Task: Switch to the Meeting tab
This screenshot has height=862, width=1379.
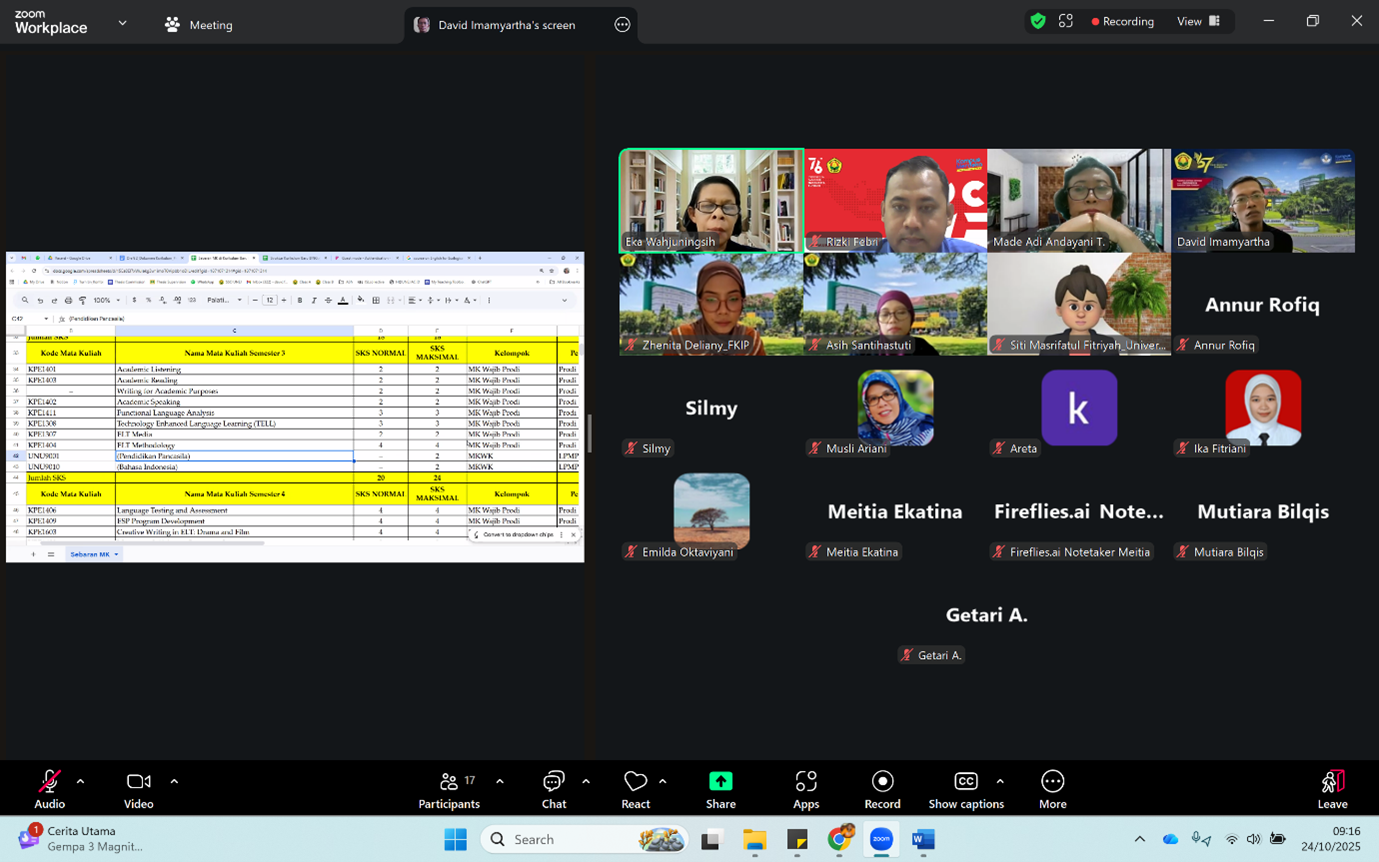Action: pos(199,25)
